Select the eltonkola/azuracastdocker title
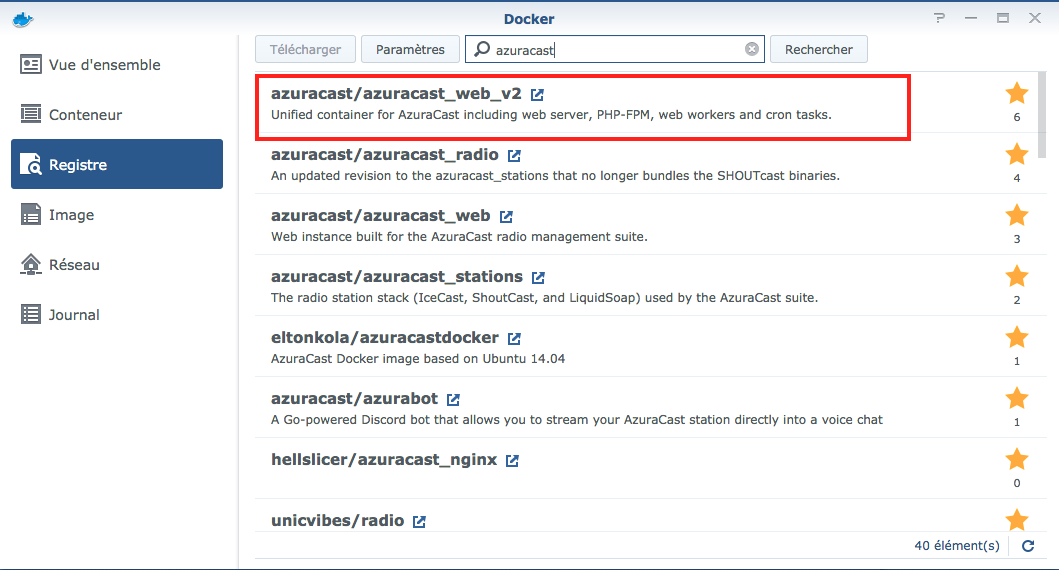Screen dimensions: 1059x570 [x=384, y=338]
